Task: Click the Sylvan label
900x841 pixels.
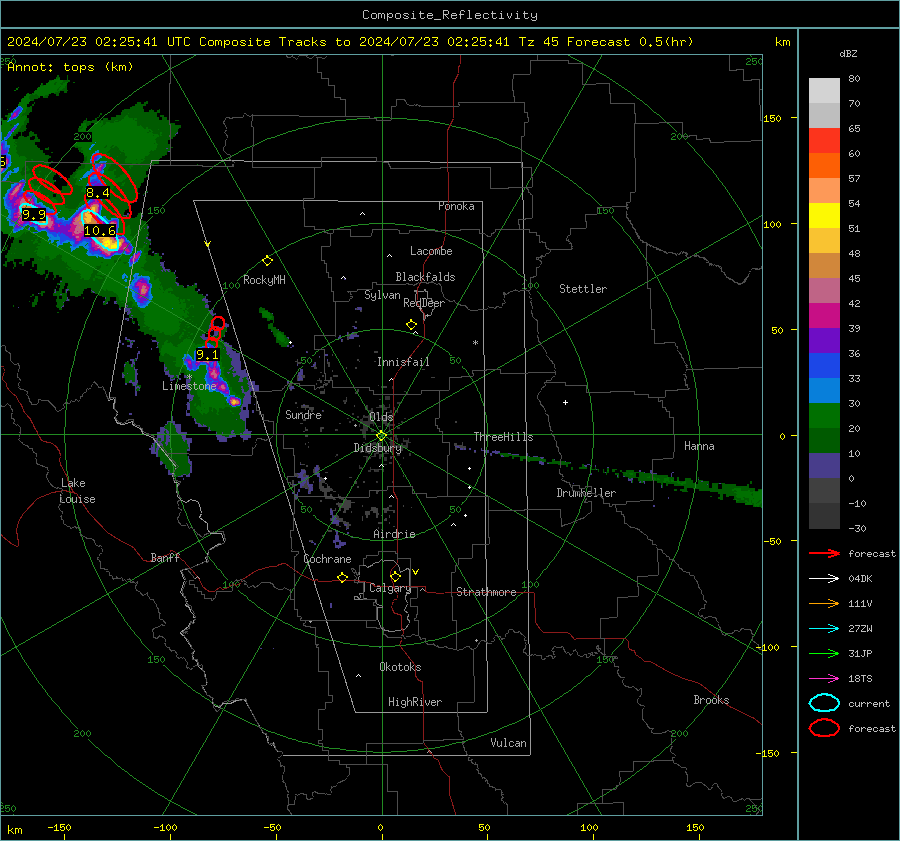Action: tap(382, 295)
